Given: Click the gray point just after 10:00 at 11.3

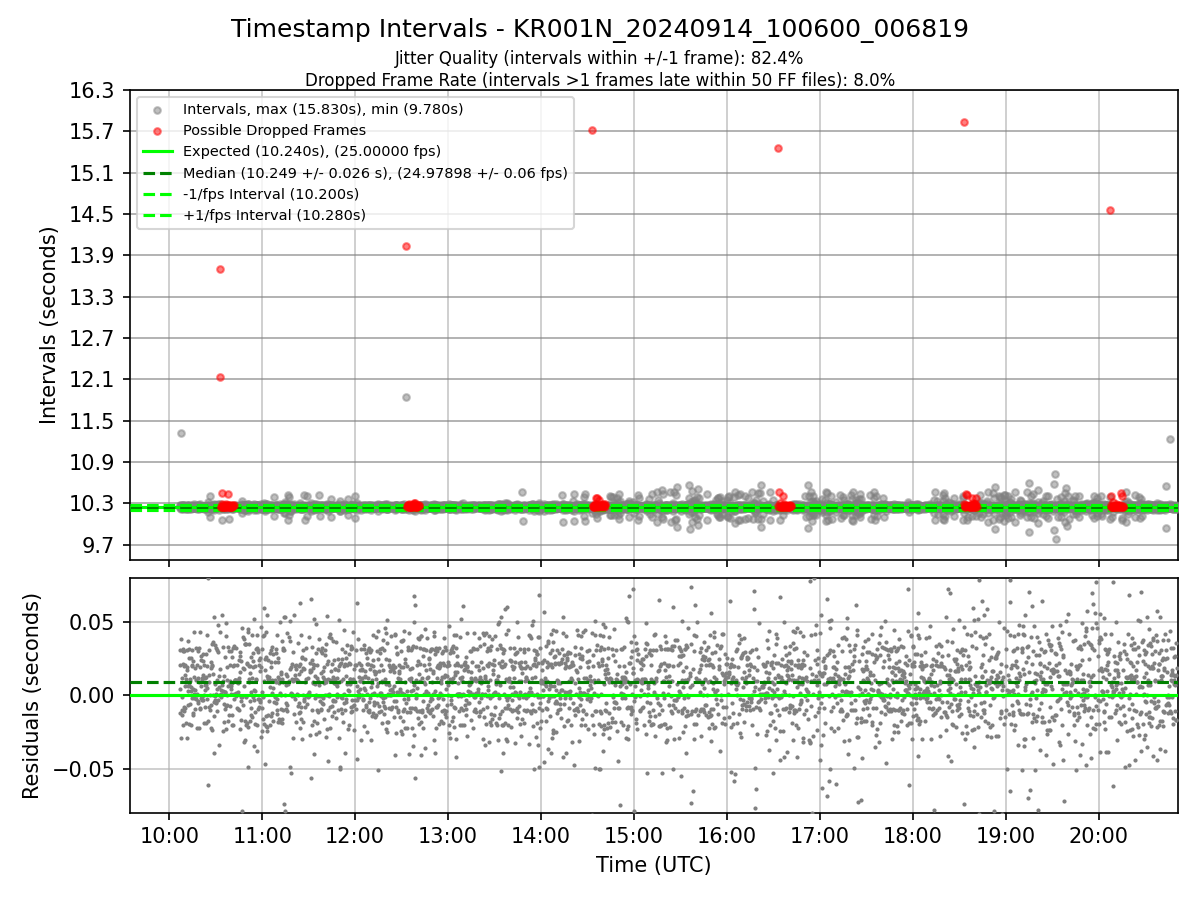Looking at the screenshot, I should [181, 433].
